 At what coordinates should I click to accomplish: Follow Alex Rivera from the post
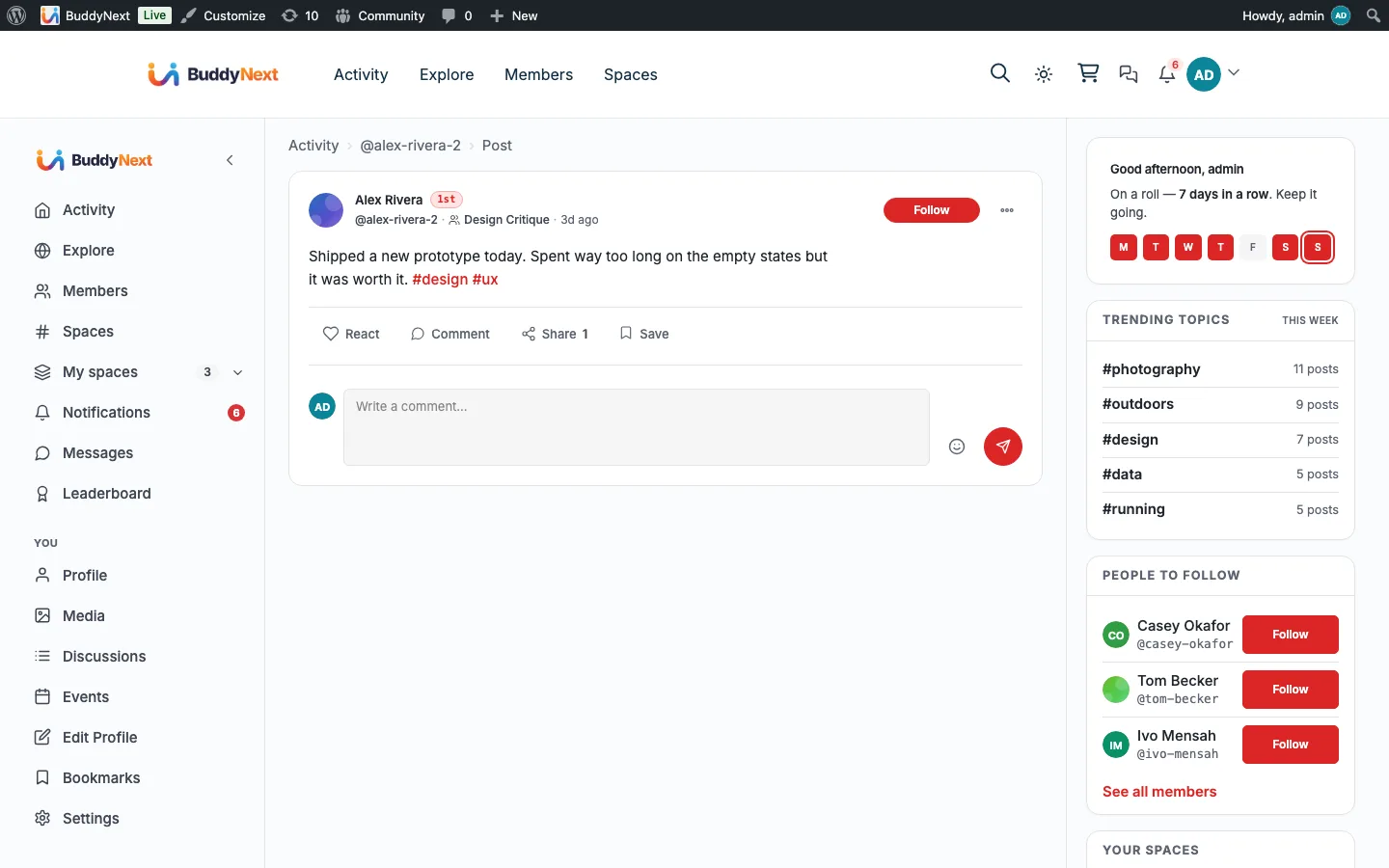click(932, 210)
